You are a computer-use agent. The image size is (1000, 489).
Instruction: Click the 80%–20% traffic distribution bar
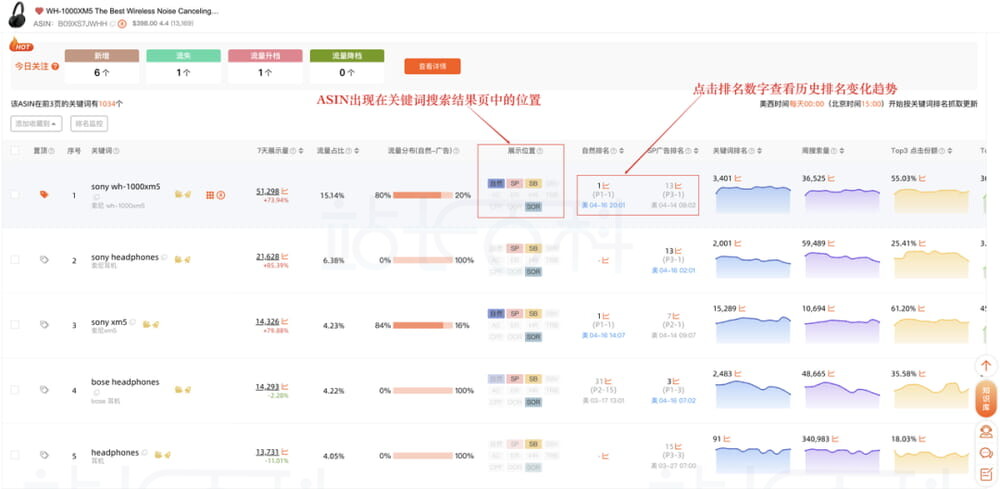click(x=423, y=195)
